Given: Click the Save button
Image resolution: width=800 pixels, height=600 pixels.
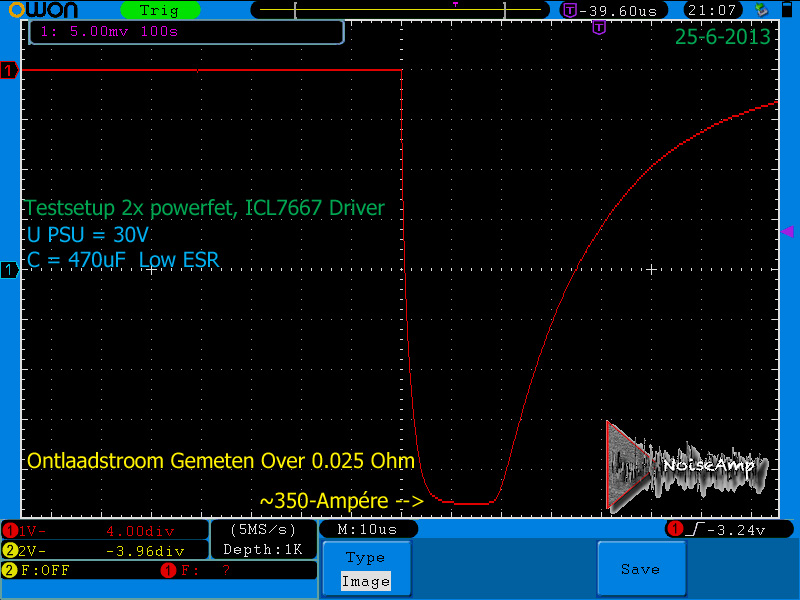Looking at the screenshot, I should pos(641,569).
